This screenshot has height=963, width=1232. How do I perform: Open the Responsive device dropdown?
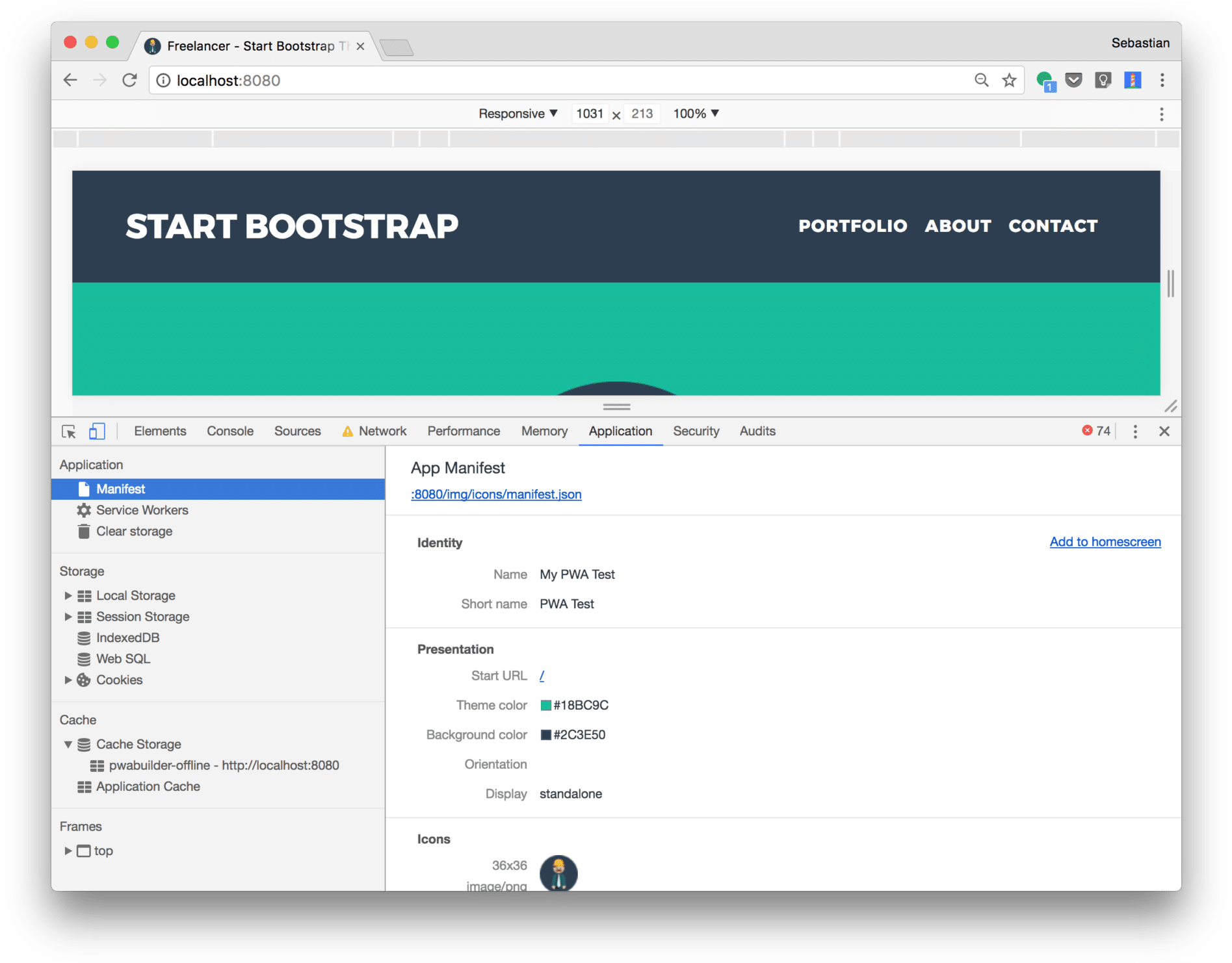click(x=518, y=114)
